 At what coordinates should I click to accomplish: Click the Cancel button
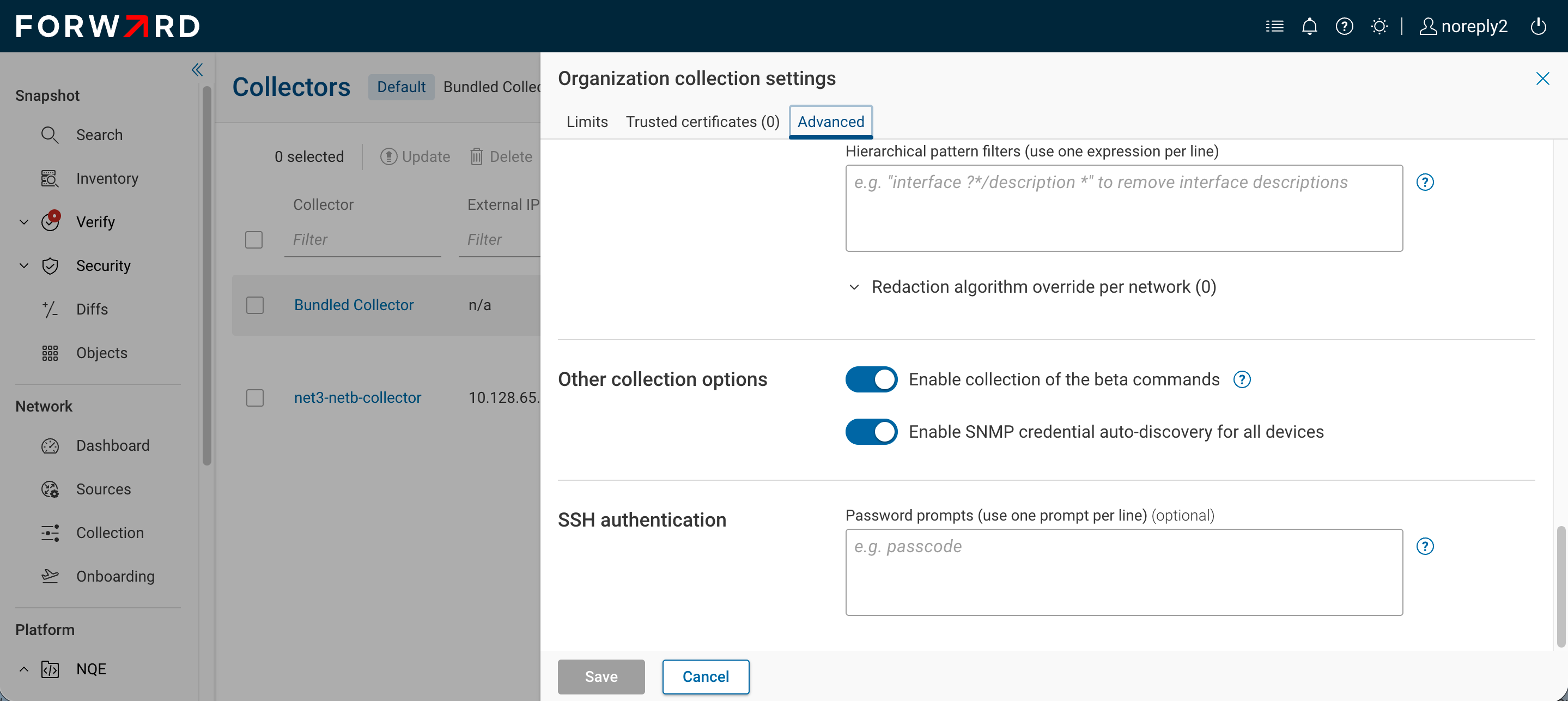tap(706, 677)
